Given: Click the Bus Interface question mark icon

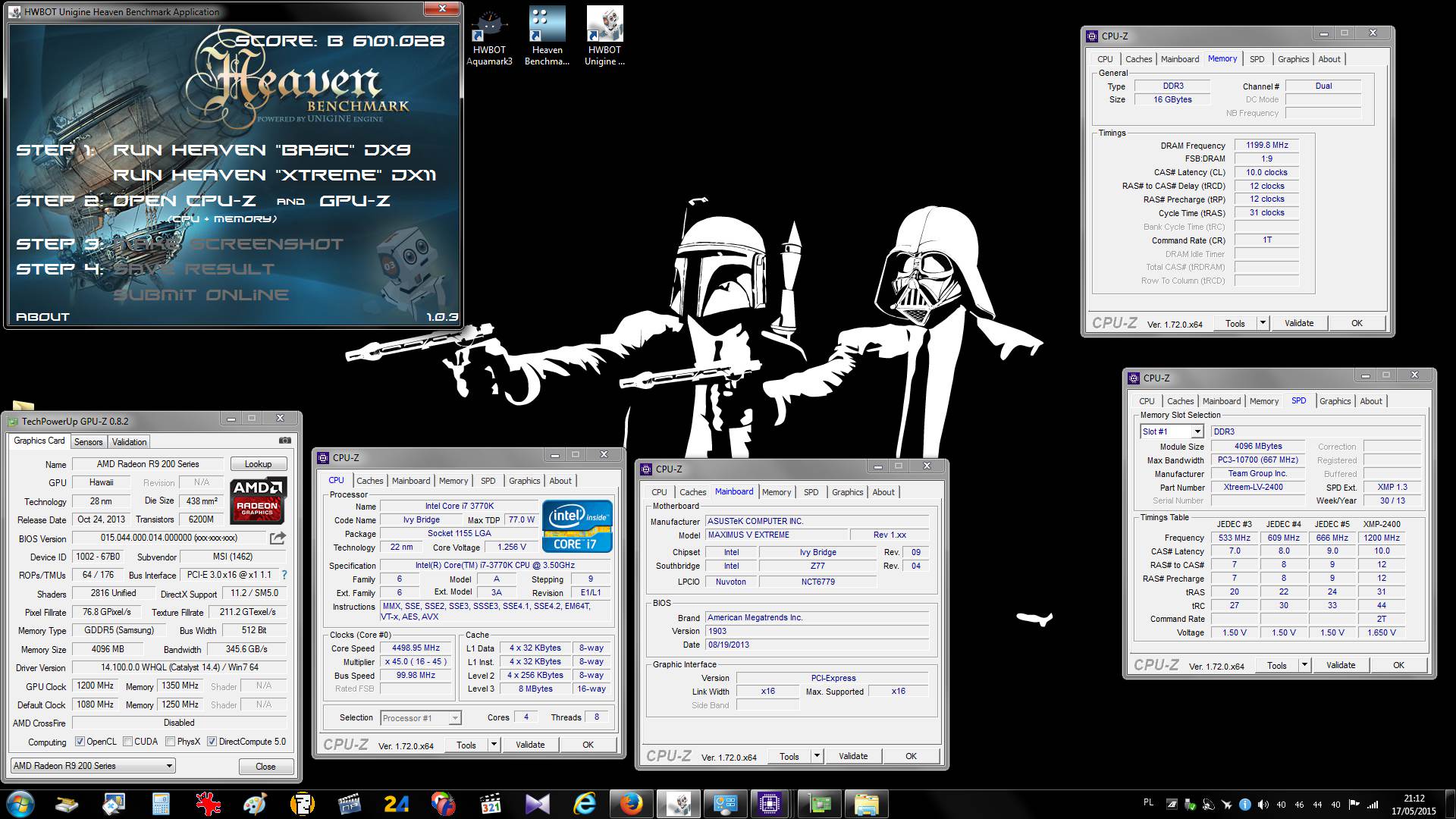Looking at the screenshot, I should tap(284, 575).
